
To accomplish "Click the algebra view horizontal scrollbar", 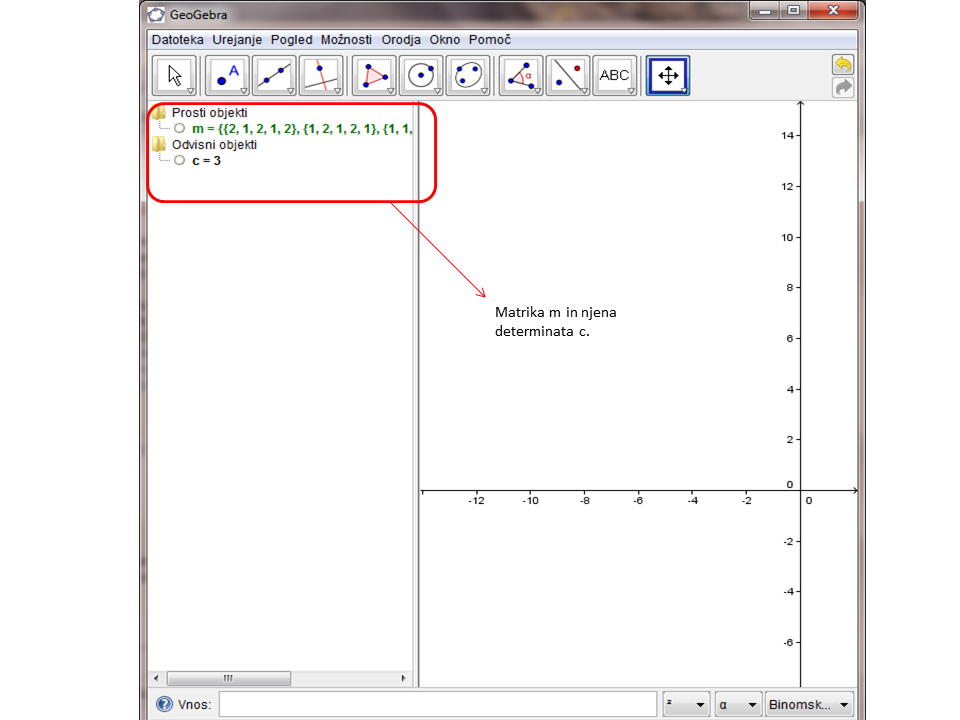I will (x=229, y=678).
